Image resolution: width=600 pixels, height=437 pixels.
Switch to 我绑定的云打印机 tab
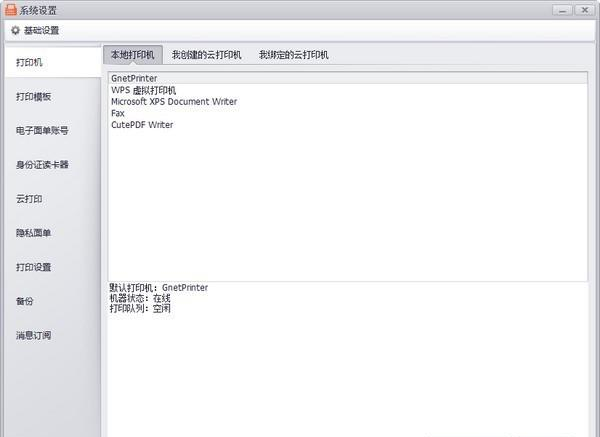pos(293,55)
